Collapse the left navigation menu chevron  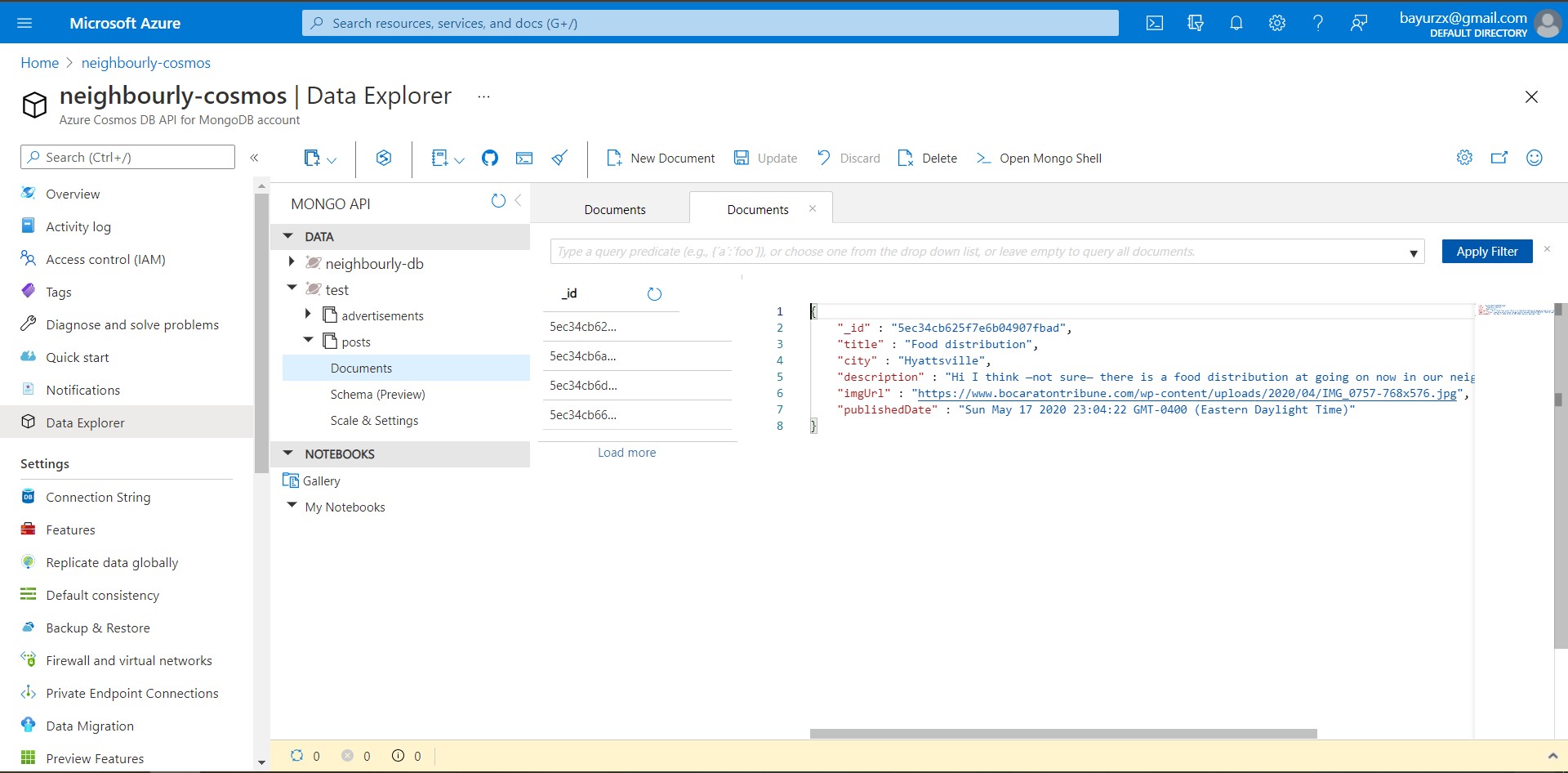point(254,157)
